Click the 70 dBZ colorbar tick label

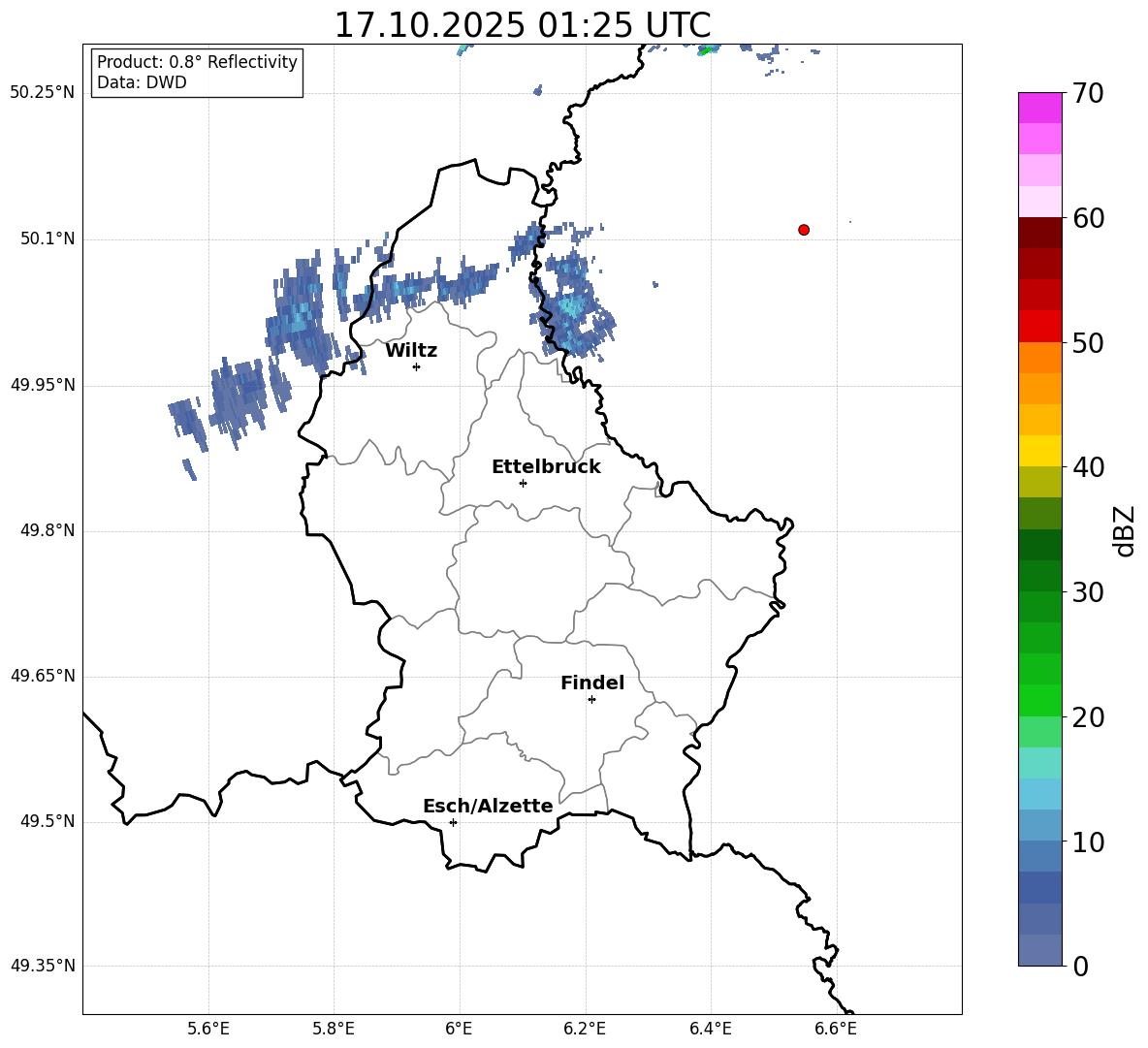coord(1088,94)
